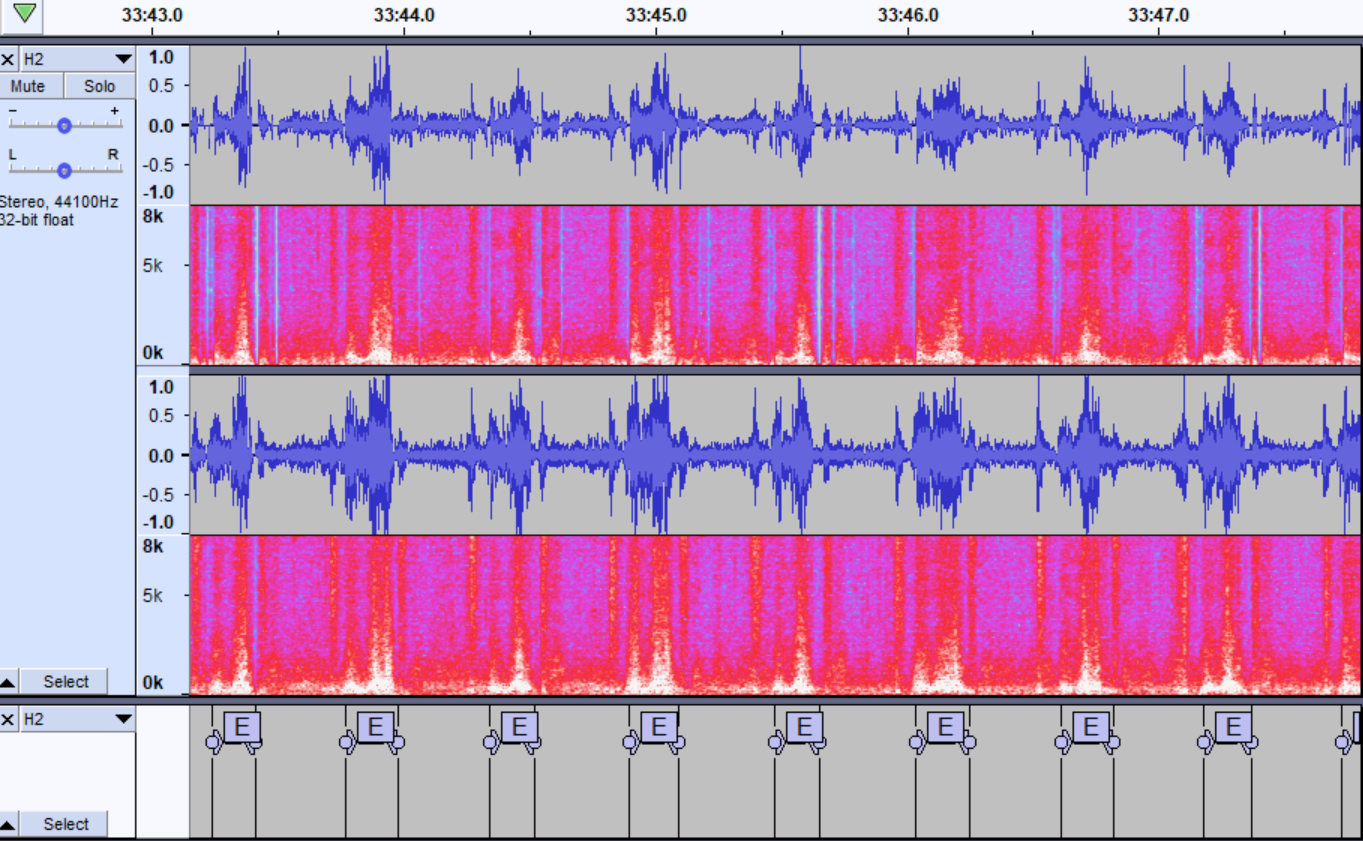
Task: Close the H2 label track
Action: click(x=8, y=719)
